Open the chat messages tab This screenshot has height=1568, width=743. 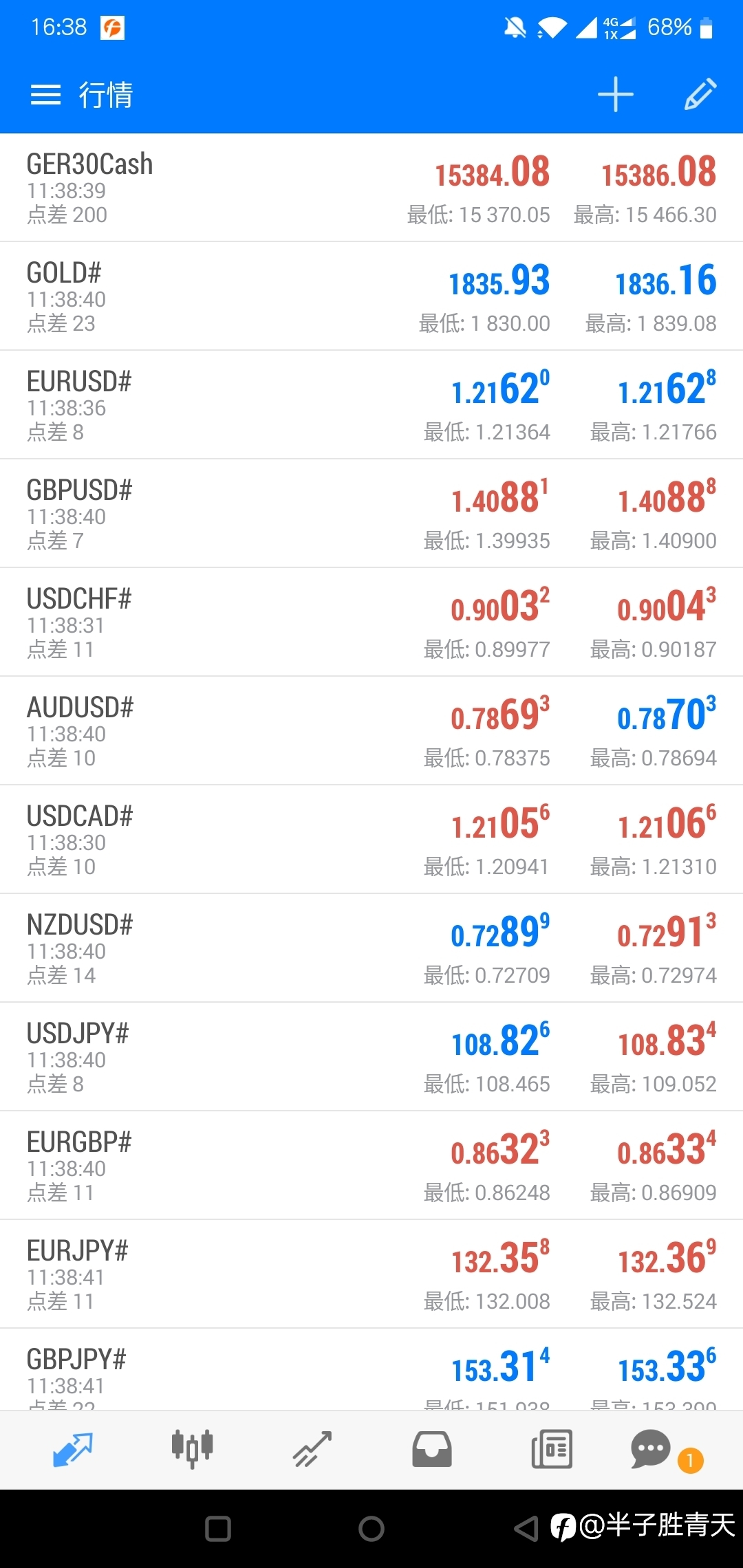tap(651, 1448)
